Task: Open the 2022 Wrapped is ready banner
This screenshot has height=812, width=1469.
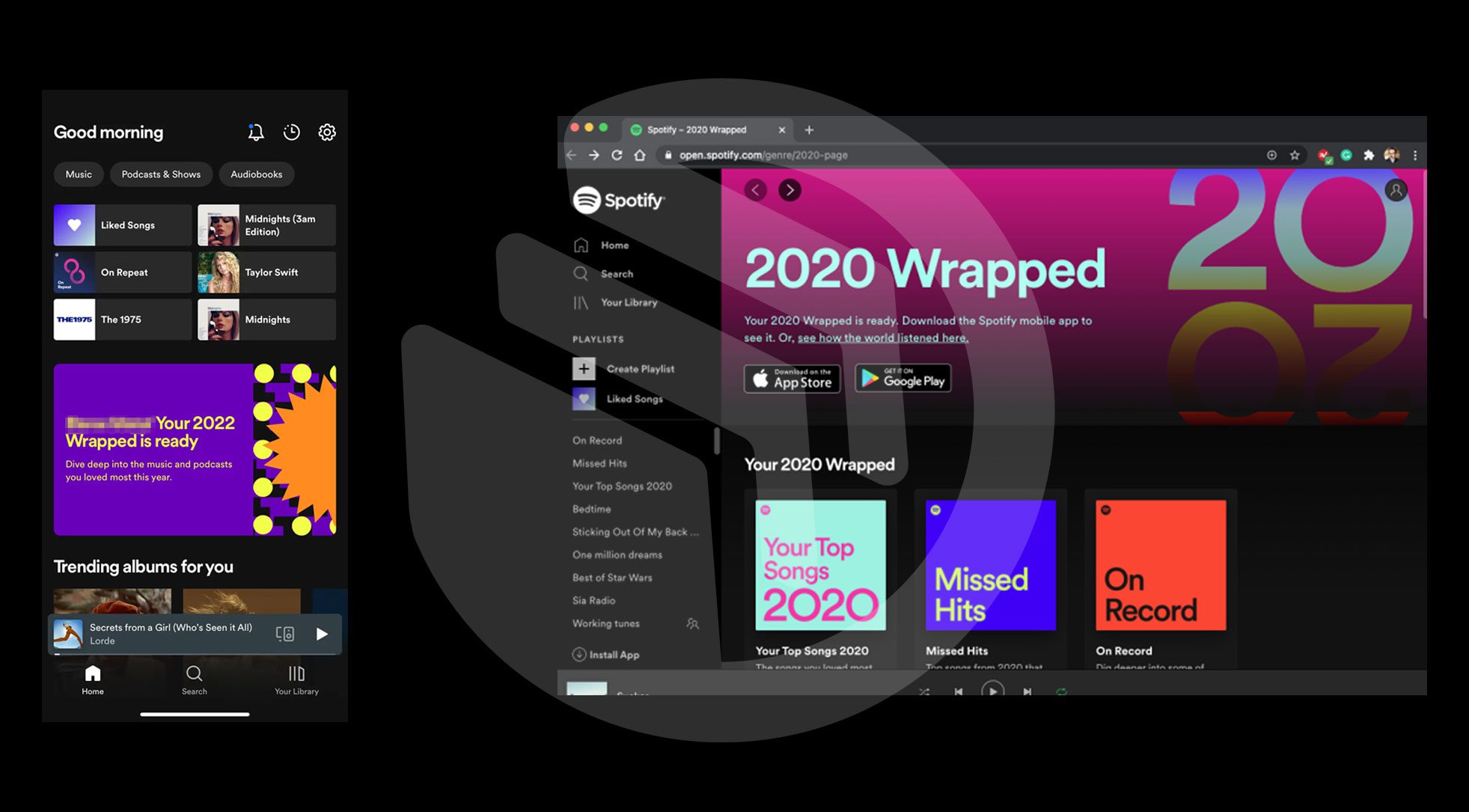Action: [195, 450]
